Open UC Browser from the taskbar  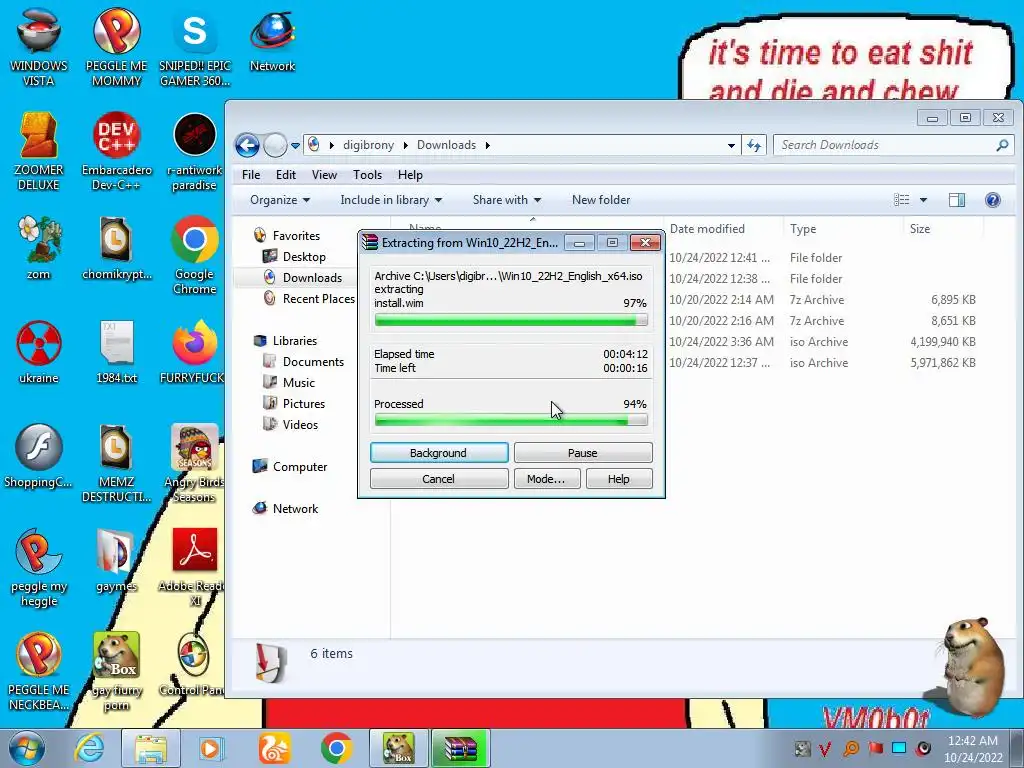point(274,748)
